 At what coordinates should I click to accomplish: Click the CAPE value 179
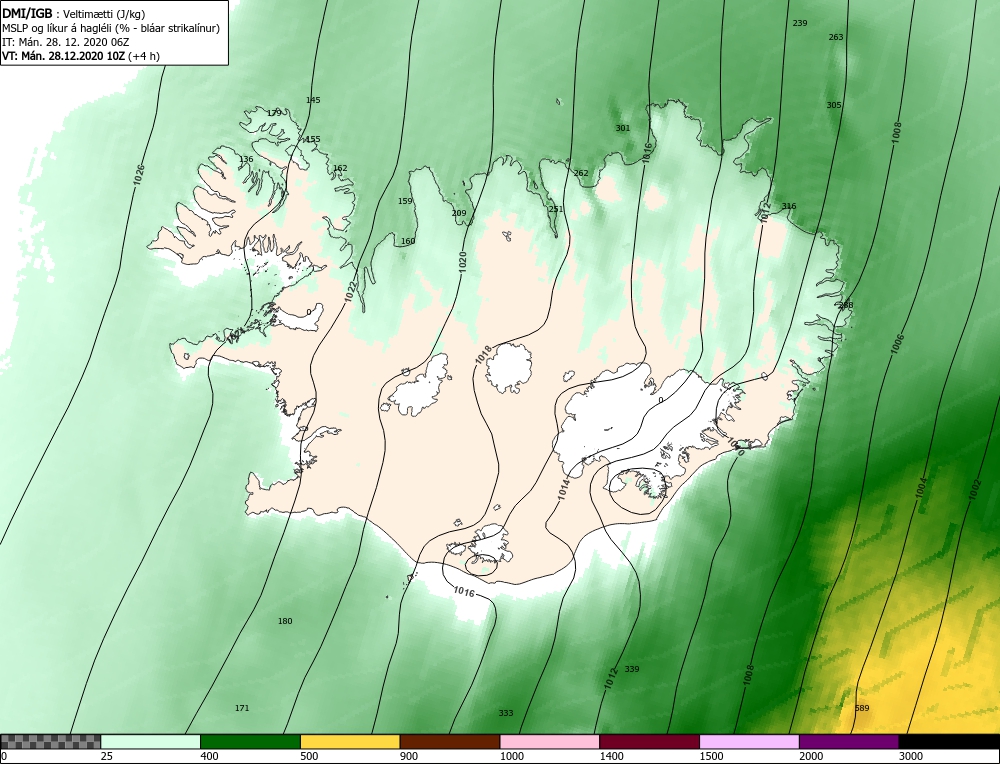coord(274,113)
